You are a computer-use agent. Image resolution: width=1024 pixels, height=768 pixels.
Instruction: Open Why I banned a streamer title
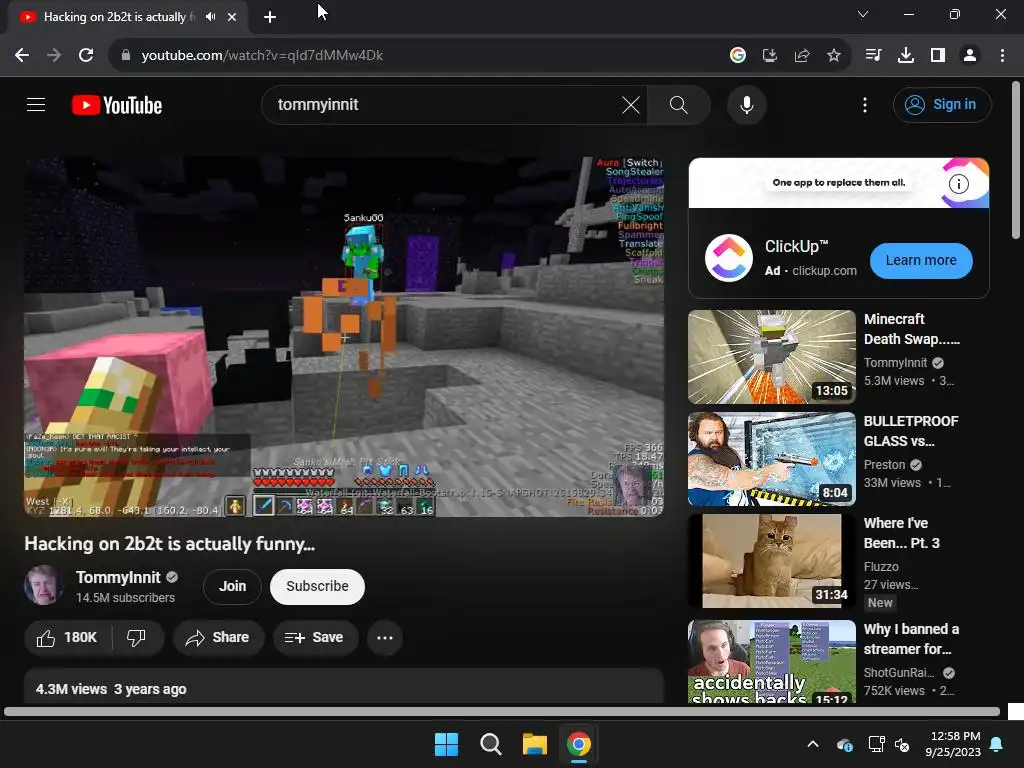[911, 639]
